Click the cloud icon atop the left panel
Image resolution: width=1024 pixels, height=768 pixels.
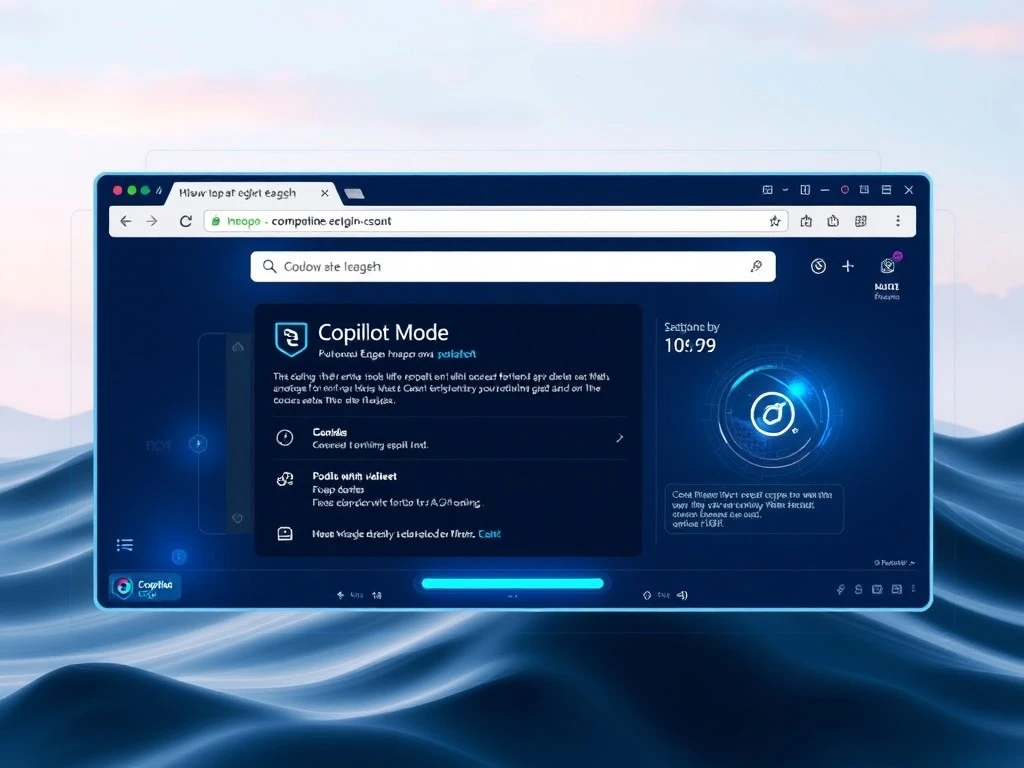[x=238, y=346]
